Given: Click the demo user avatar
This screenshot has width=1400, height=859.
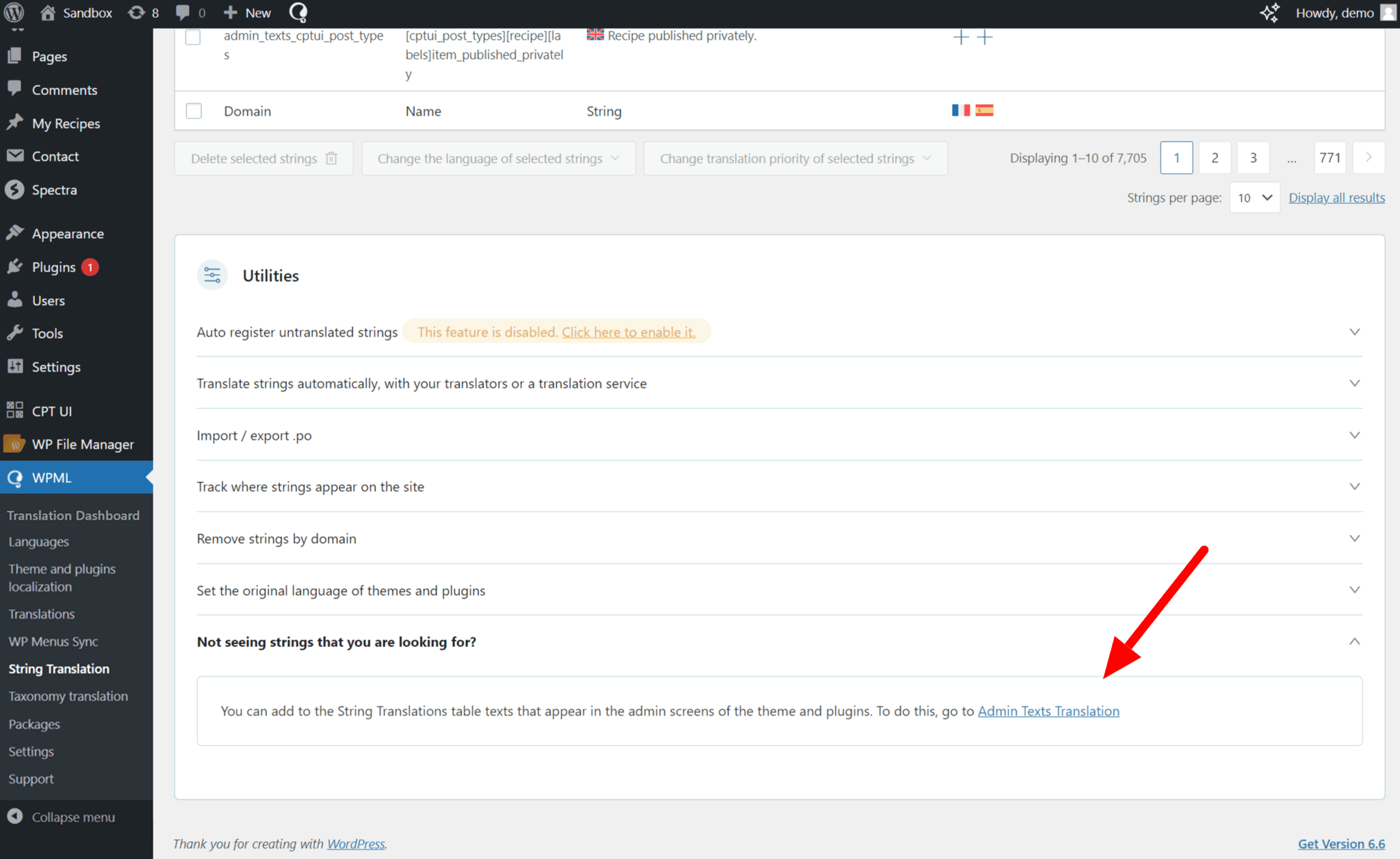Looking at the screenshot, I should (x=1388, y=12).
